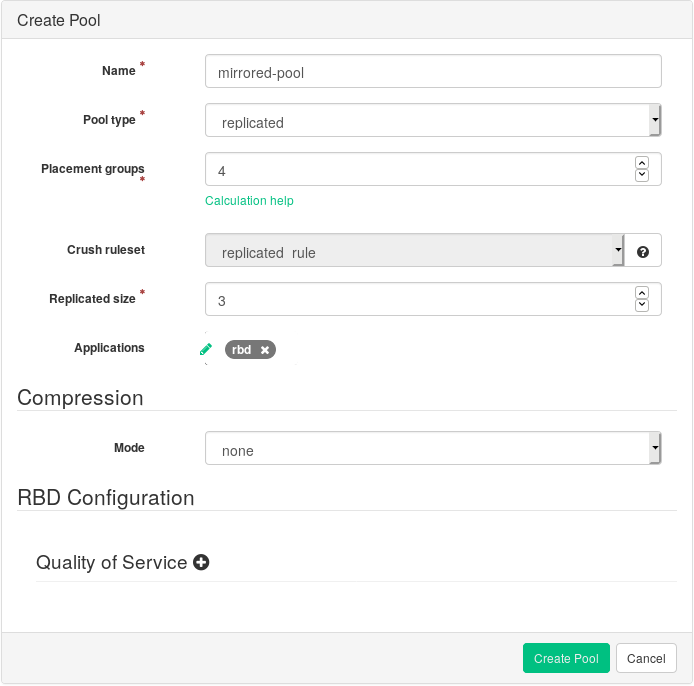This screenshot has width=694, height=686.
Task: Increase Placement groups with up arrow
Action: pyautogui.click(x=642, y=162)
